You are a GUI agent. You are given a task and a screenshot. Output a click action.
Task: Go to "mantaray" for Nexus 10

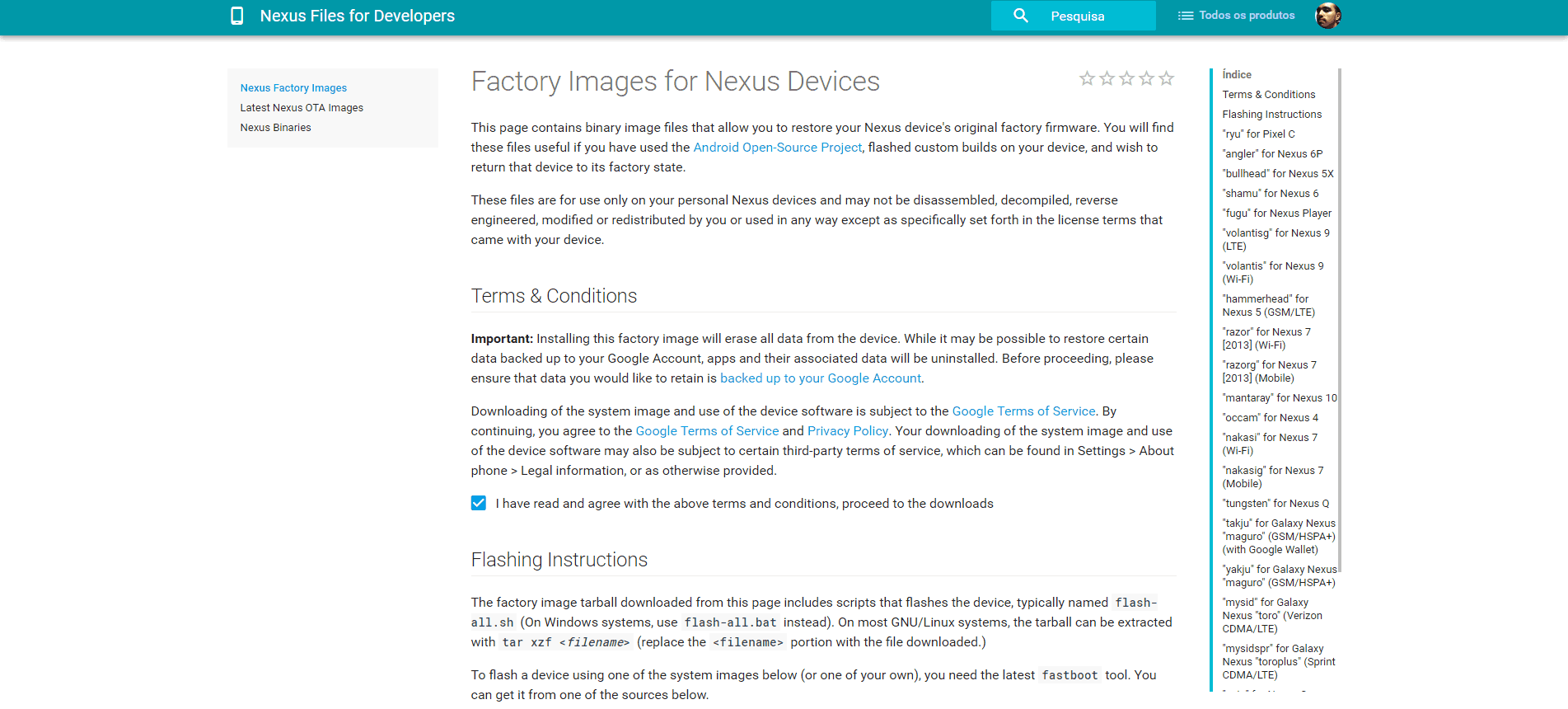pos(1280,398)
